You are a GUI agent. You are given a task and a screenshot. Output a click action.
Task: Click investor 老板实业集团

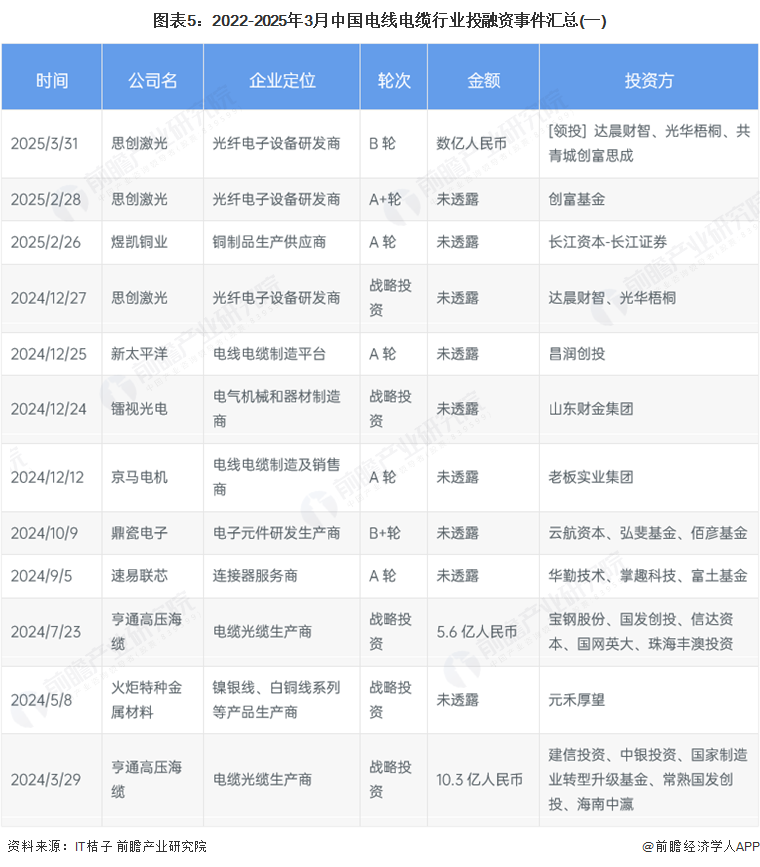click(591, 477)
